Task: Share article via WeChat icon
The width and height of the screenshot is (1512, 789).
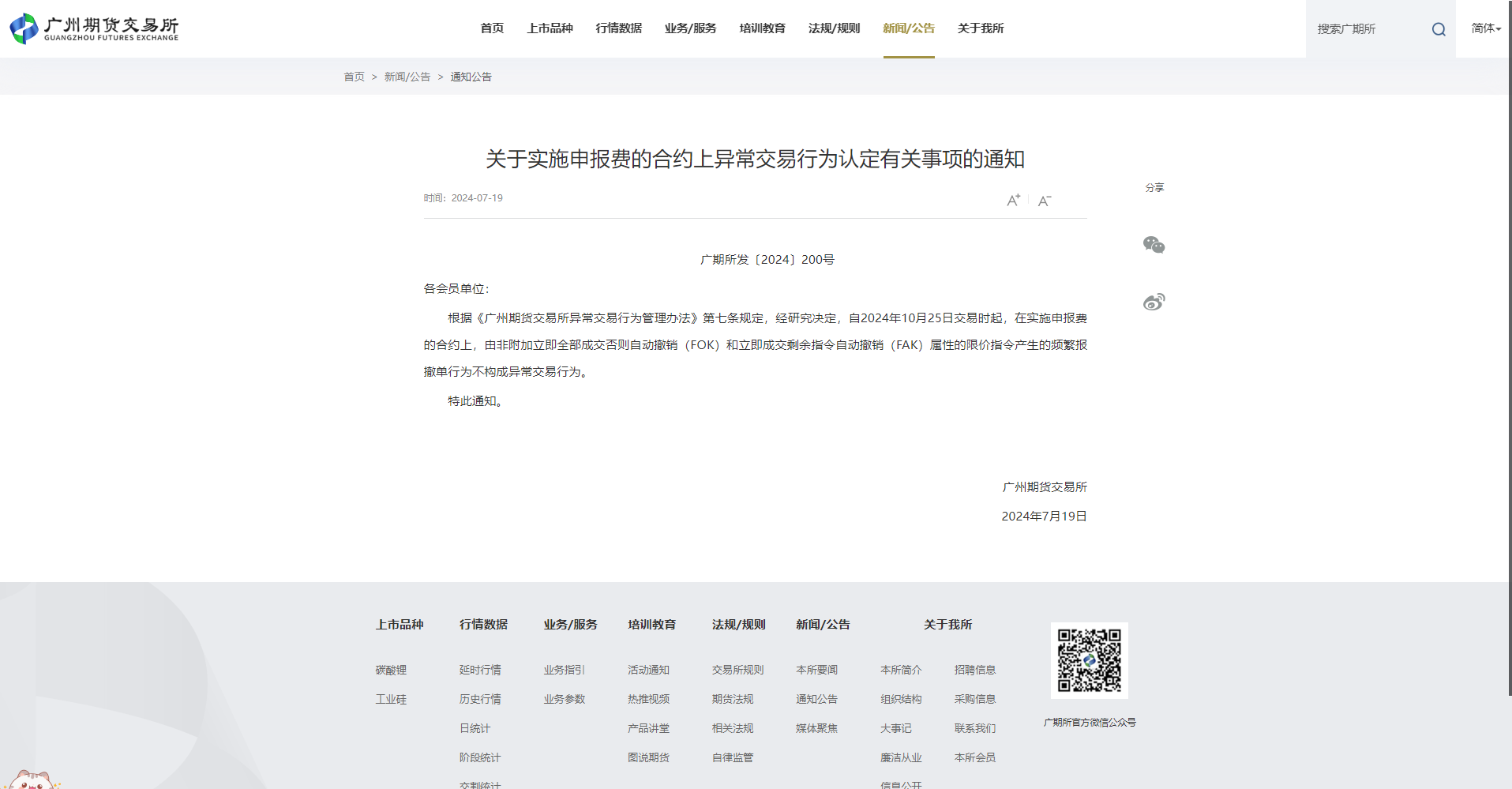Action: 1154,245
